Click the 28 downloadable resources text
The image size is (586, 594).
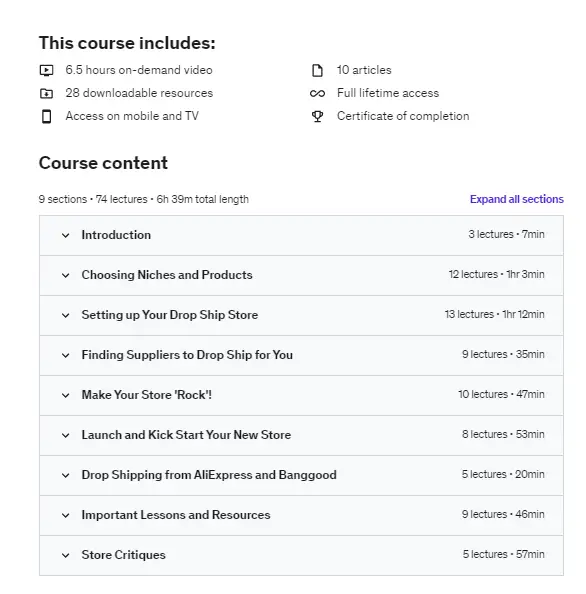(x=139, y=93)
